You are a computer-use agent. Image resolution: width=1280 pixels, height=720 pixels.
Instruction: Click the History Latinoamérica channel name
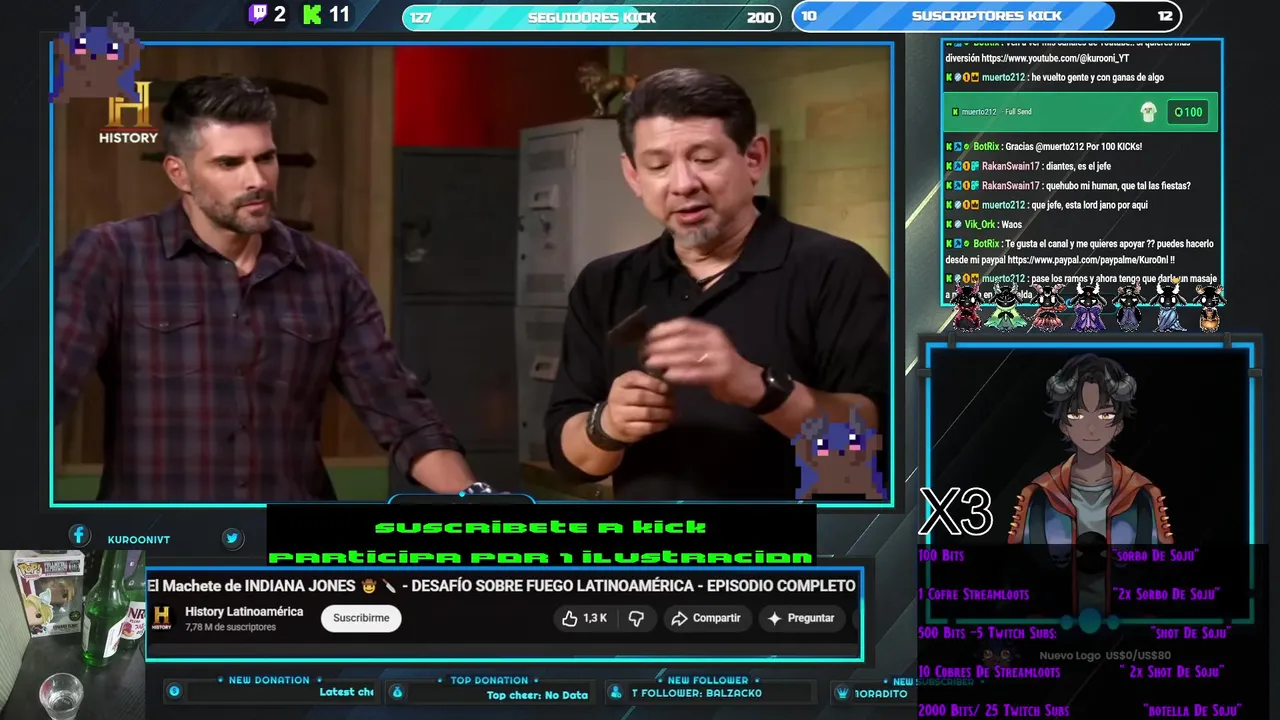244,612
